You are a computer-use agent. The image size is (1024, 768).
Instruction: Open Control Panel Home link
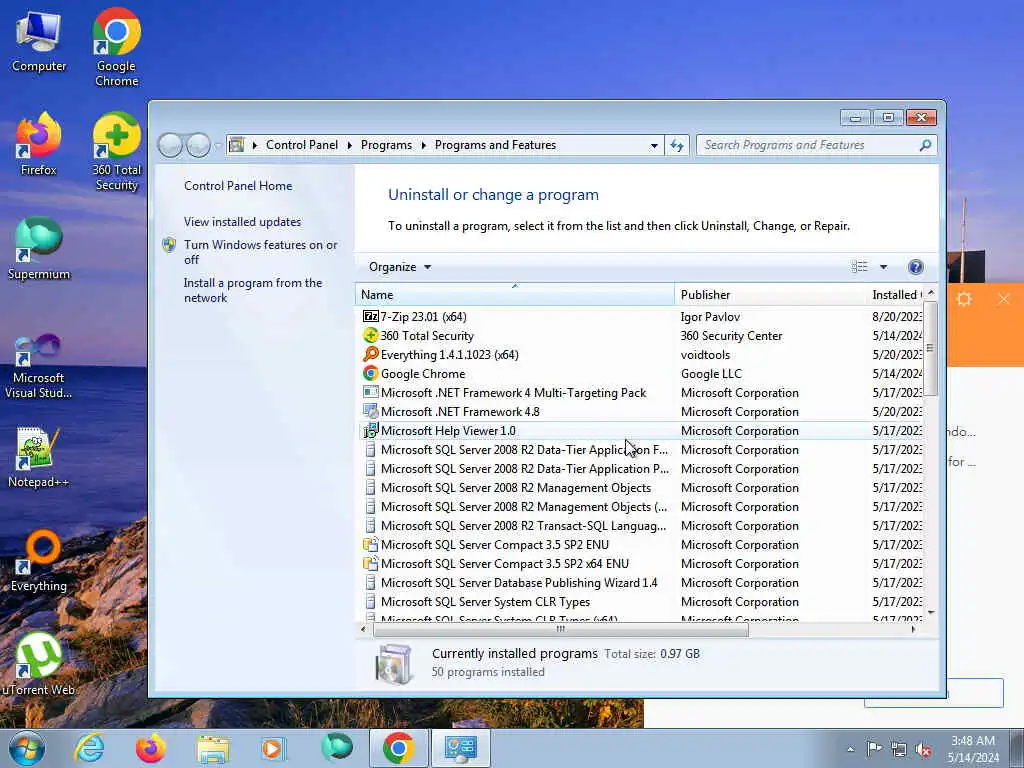coord(238,186)
